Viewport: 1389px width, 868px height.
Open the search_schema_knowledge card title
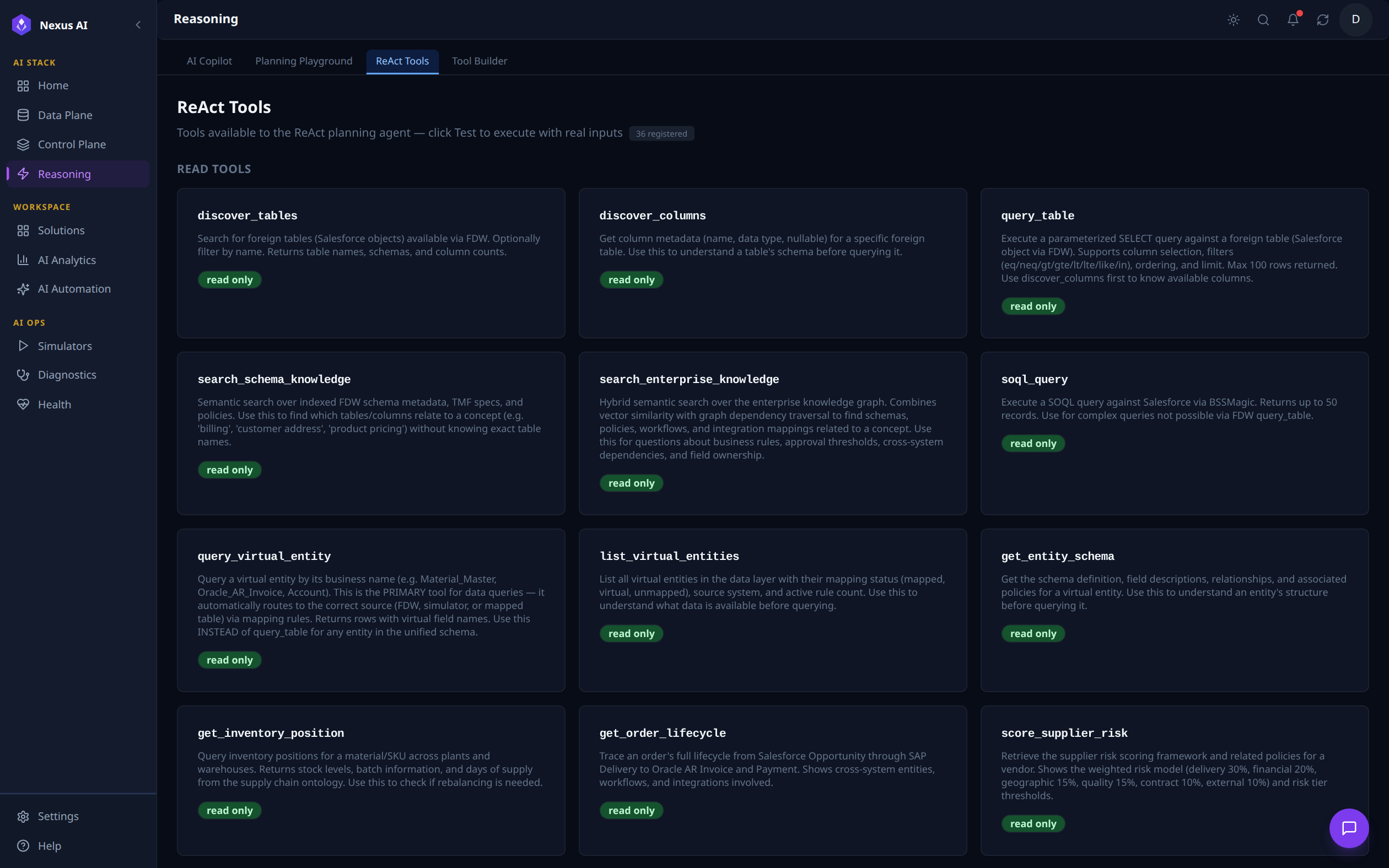coord(274,379)
